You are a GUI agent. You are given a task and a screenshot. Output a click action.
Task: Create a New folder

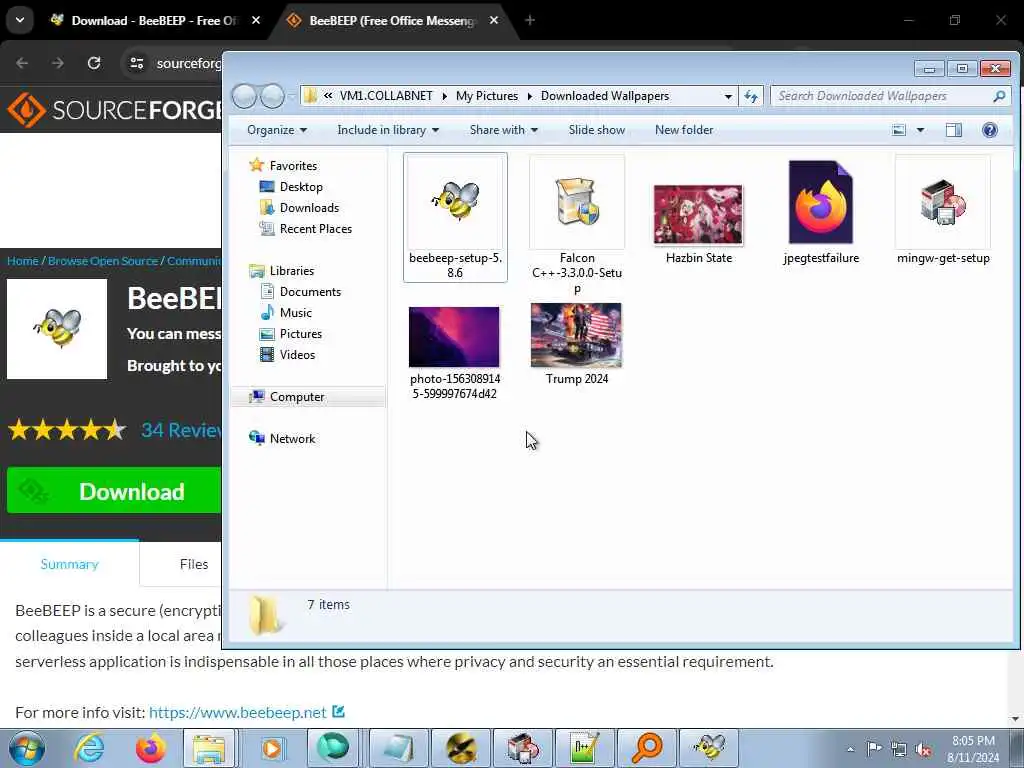tap(684, 130)
